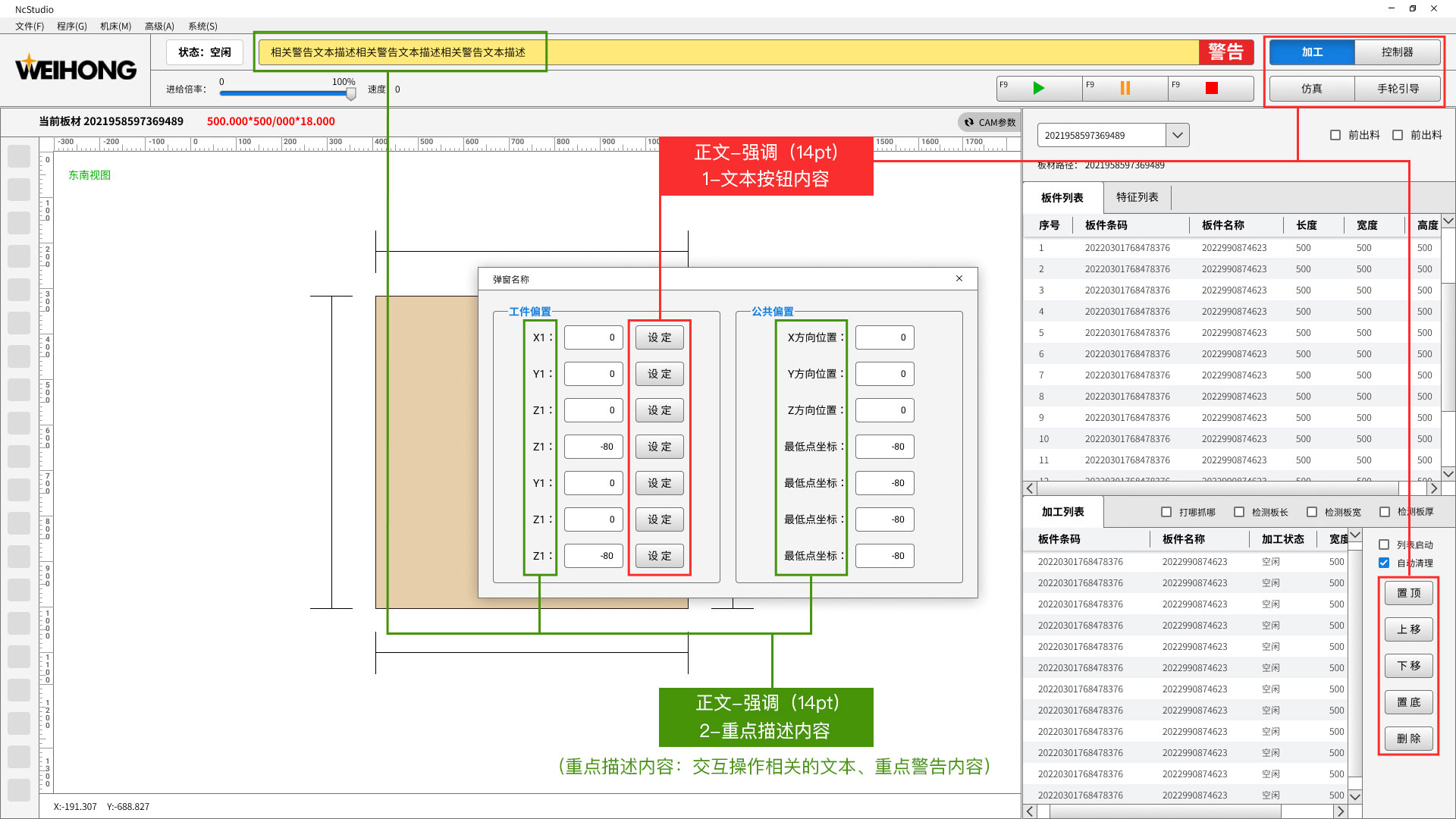Switch to the 控制器 tab
This screenshot has height=819, width=1456.
pyautogui.click(x=1397, y=52)
